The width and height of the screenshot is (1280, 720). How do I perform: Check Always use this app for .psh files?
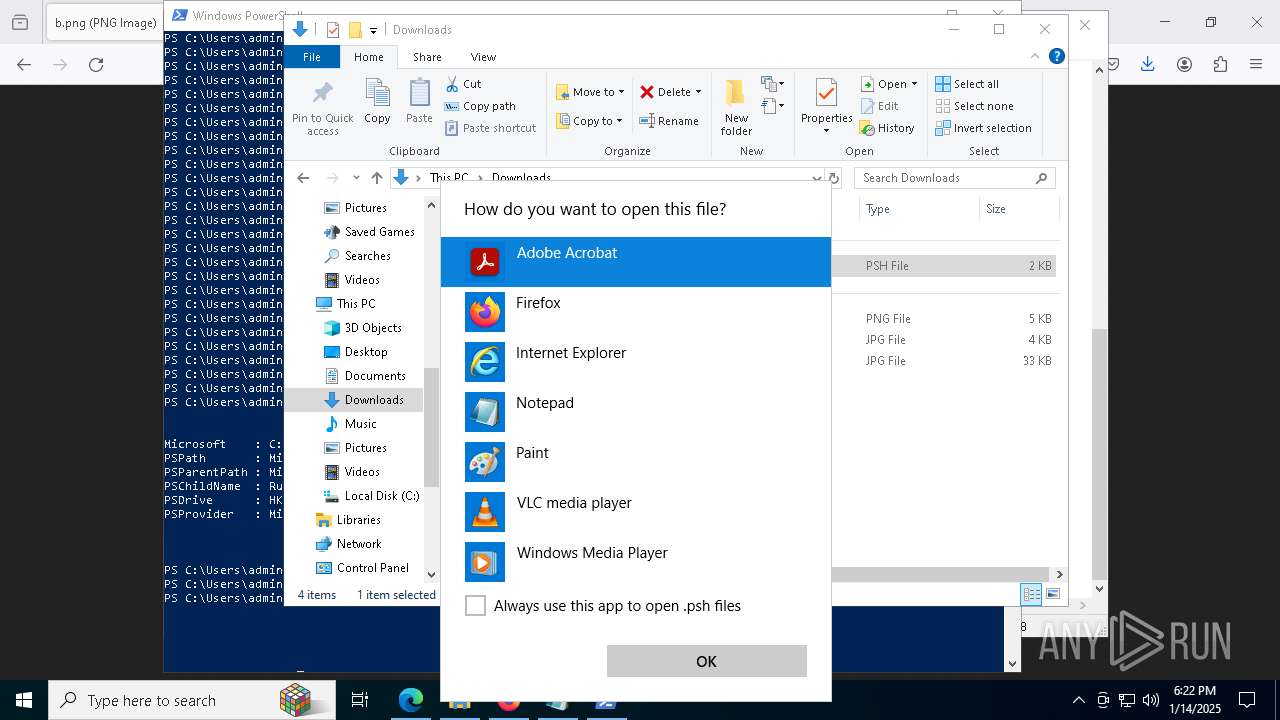(476, 606)
